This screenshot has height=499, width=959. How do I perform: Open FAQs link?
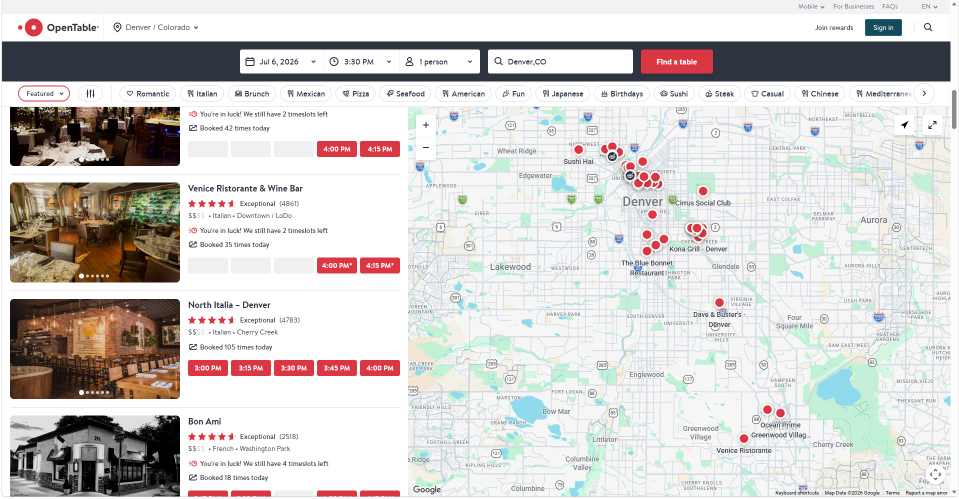(x=890, y=7)
